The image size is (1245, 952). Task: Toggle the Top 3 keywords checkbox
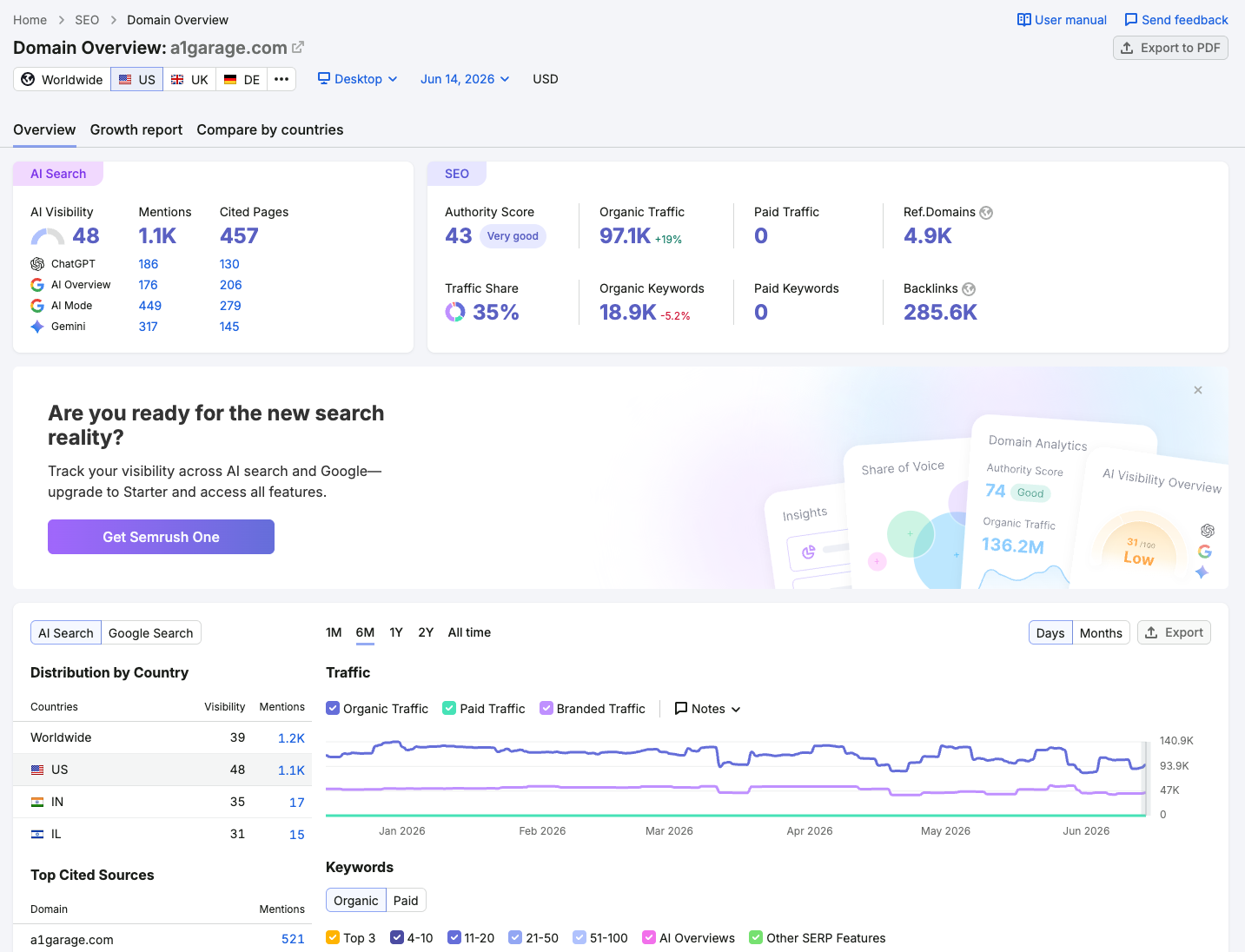pyautogui.click(x=333, y=937)
